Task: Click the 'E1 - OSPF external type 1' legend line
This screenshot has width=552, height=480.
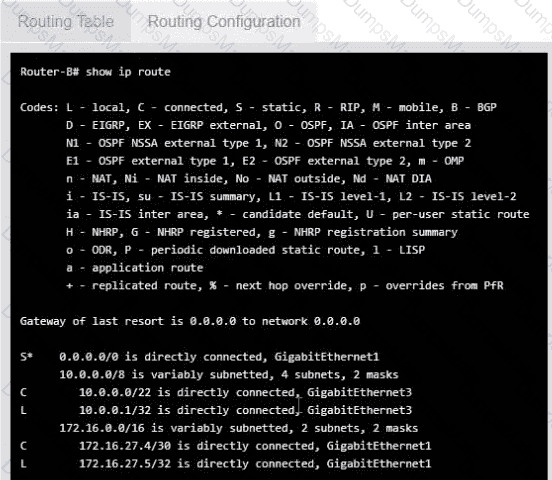Action: [265, 161]
